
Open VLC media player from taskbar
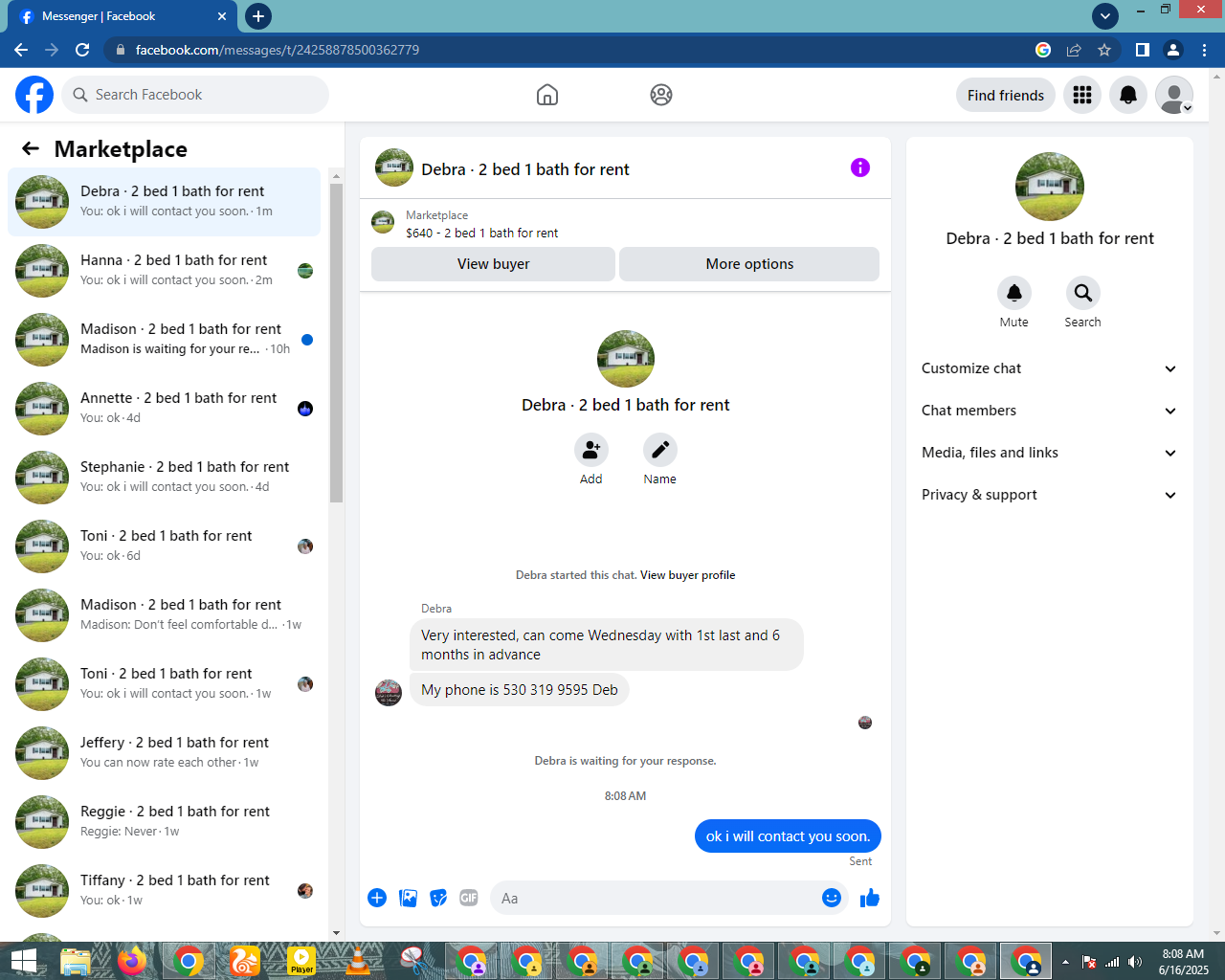tap(357, 961)
